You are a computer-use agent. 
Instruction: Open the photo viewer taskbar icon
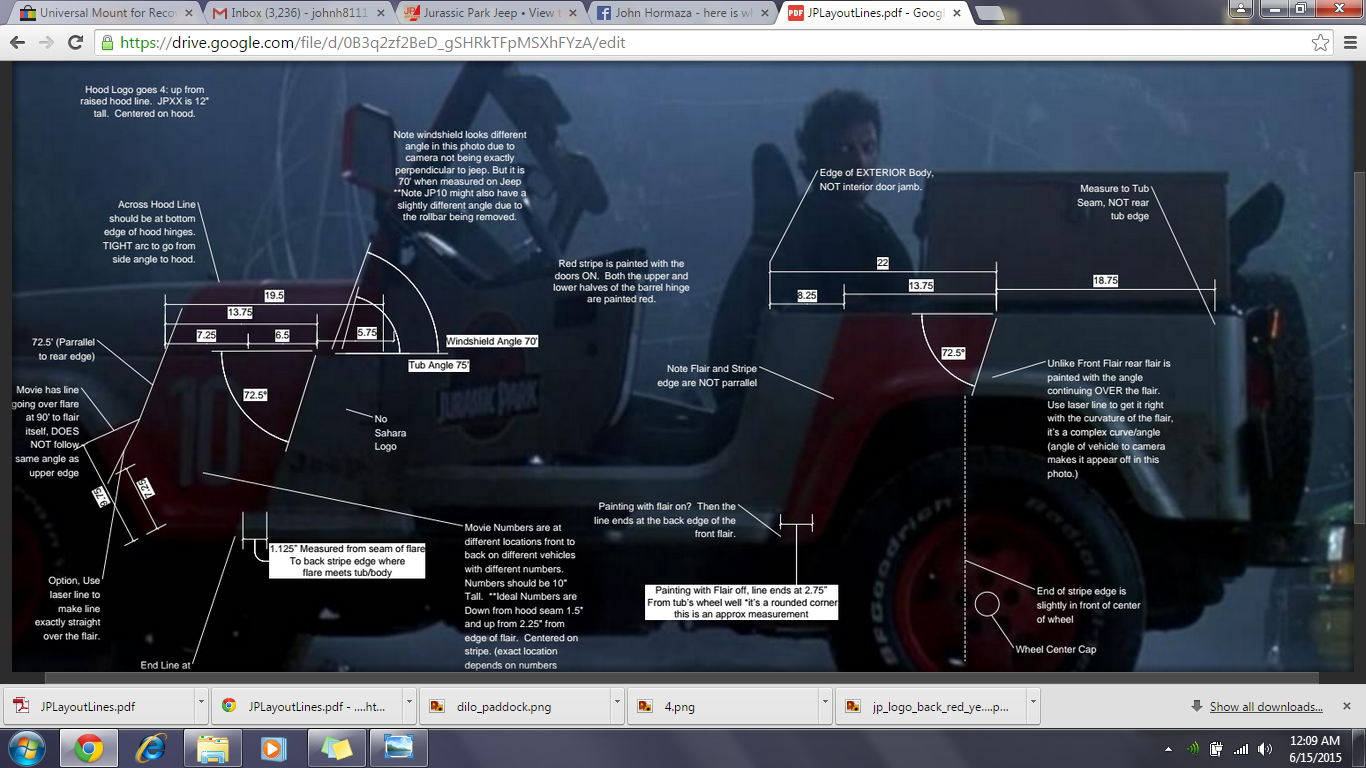(x=398, y=748)
